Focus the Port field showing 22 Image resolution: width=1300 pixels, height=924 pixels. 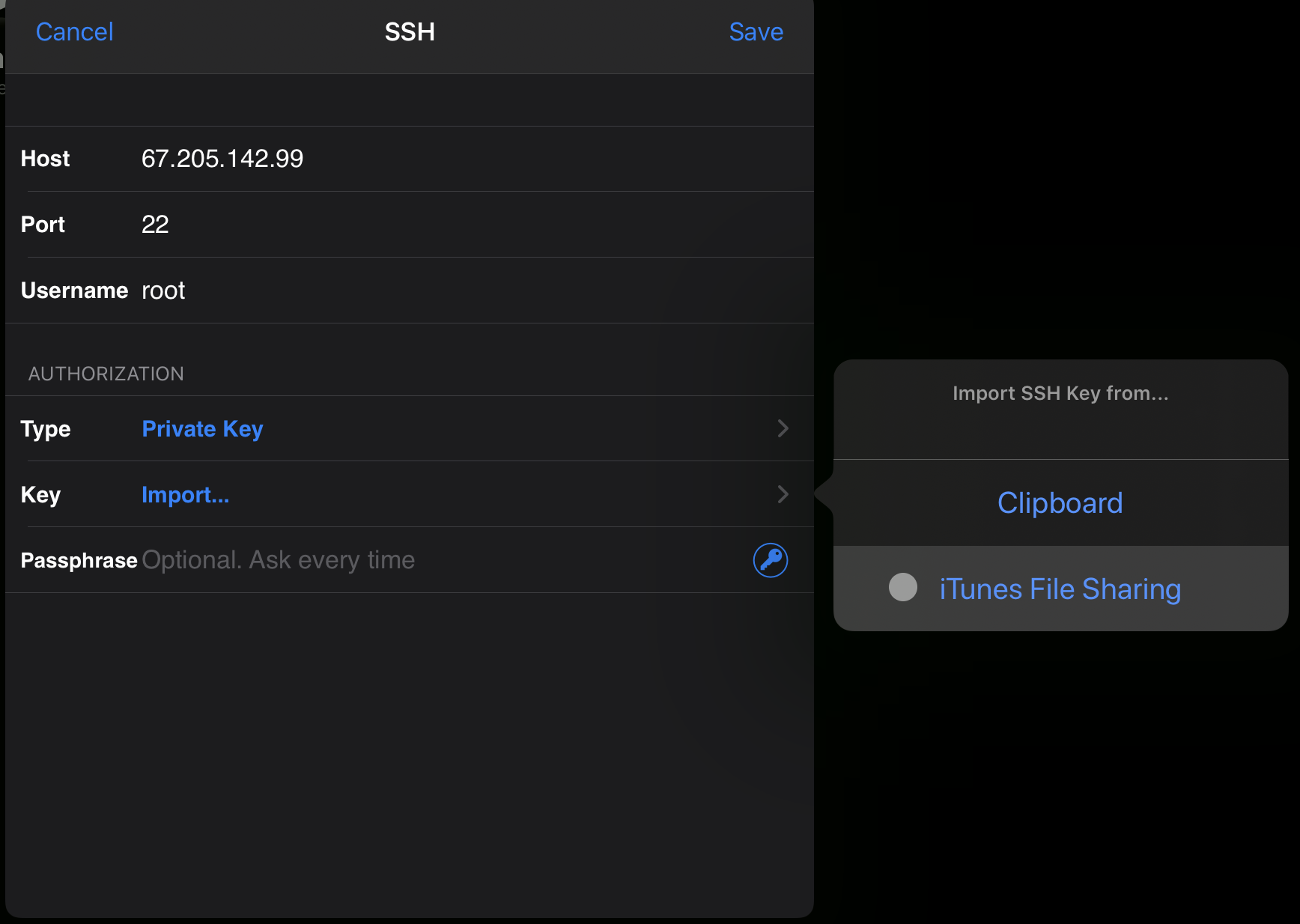click(155, 225)
